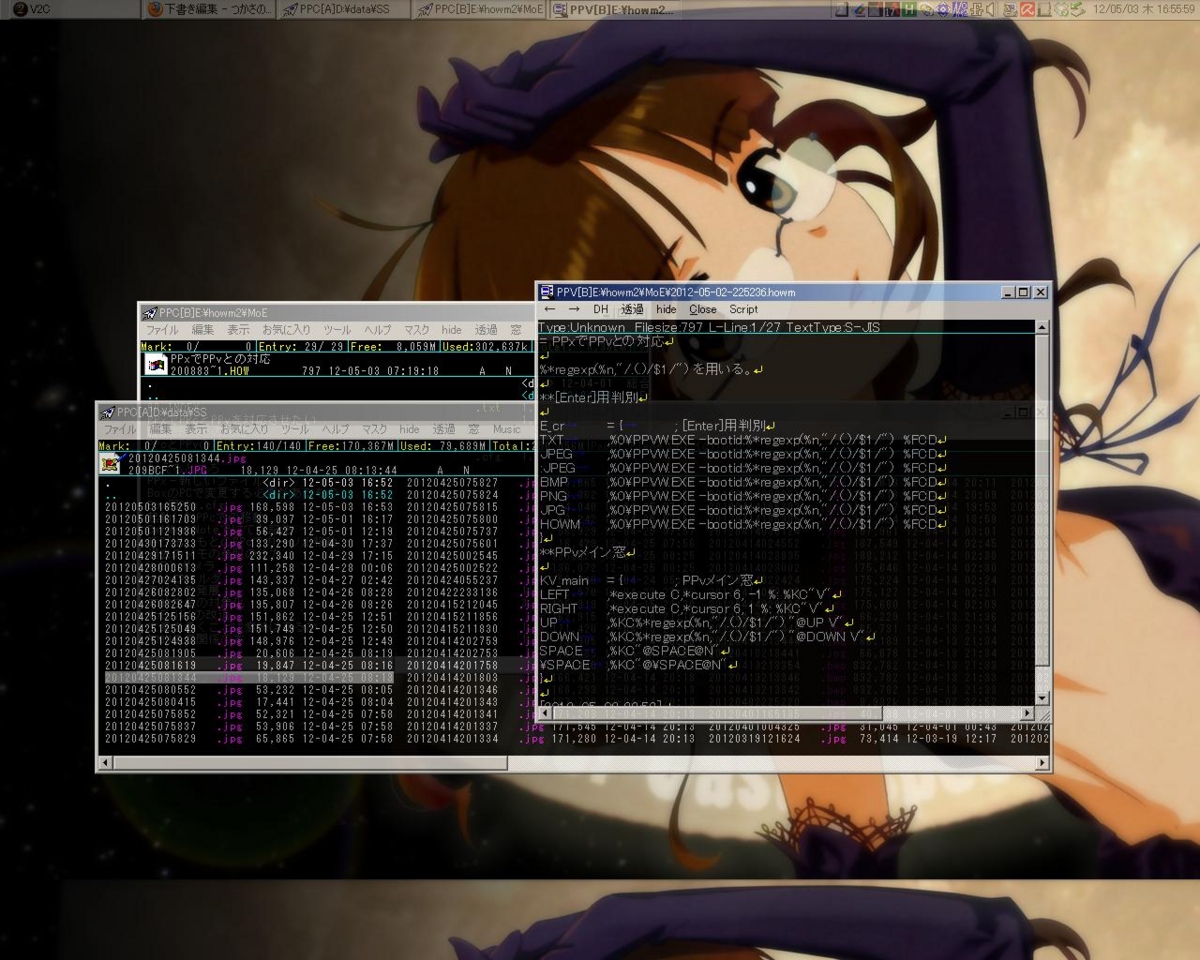Toggle 透過 transparency in the PPV window
Viewport: 1200px width, 960px height.
click(632, 310)
